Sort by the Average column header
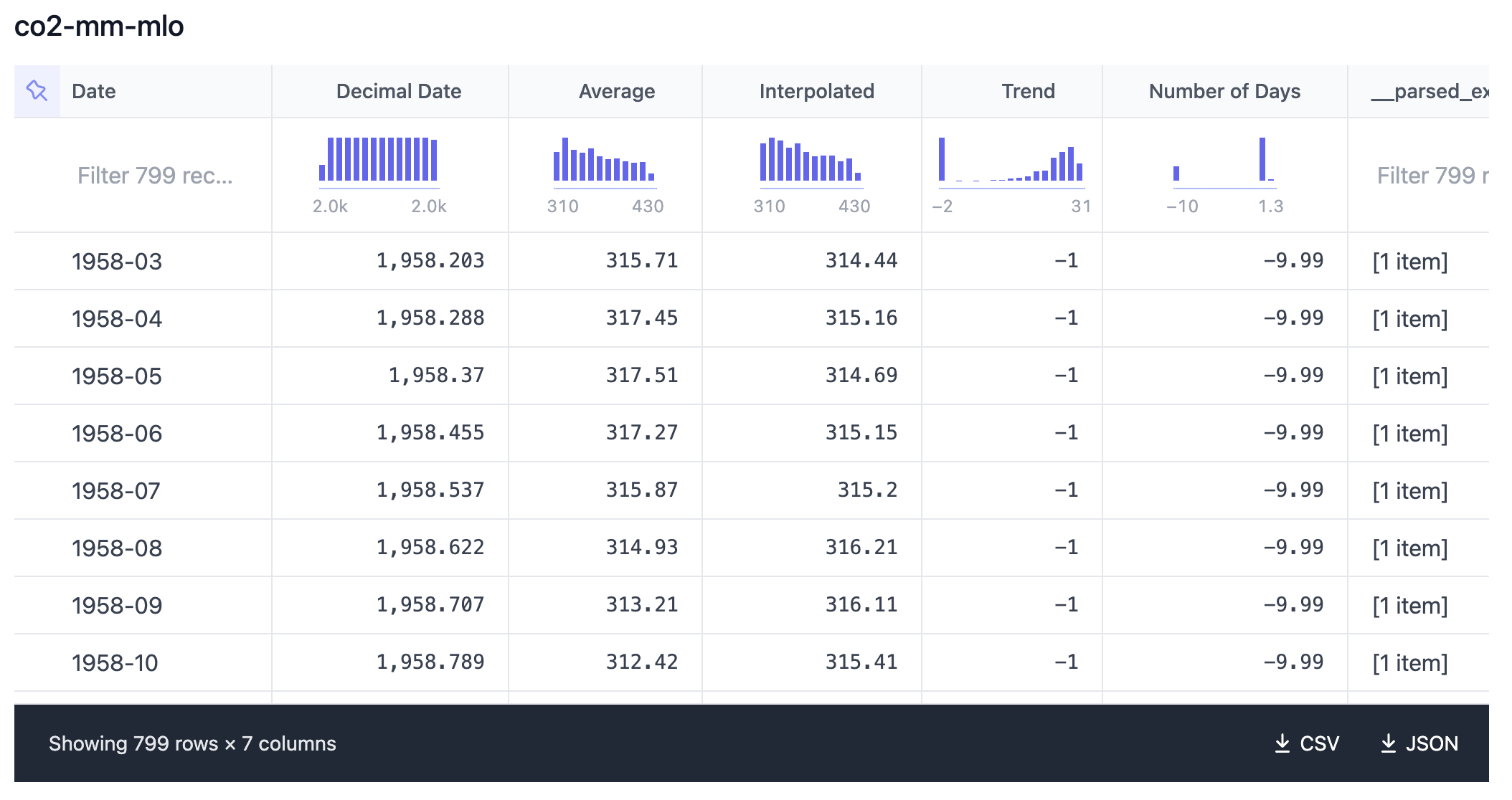 (x=617, y=91)
